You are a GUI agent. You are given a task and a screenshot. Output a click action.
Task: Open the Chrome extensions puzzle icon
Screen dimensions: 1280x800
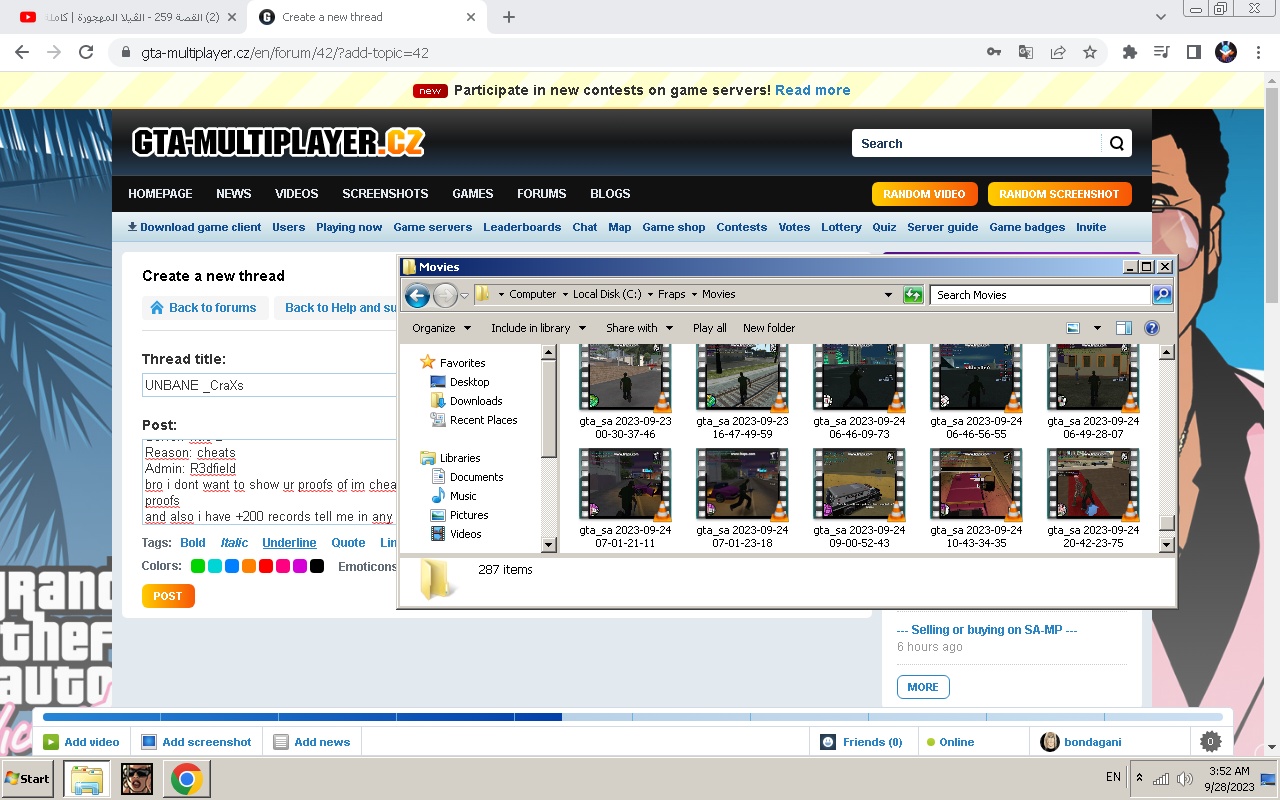tap(1130, 52)
